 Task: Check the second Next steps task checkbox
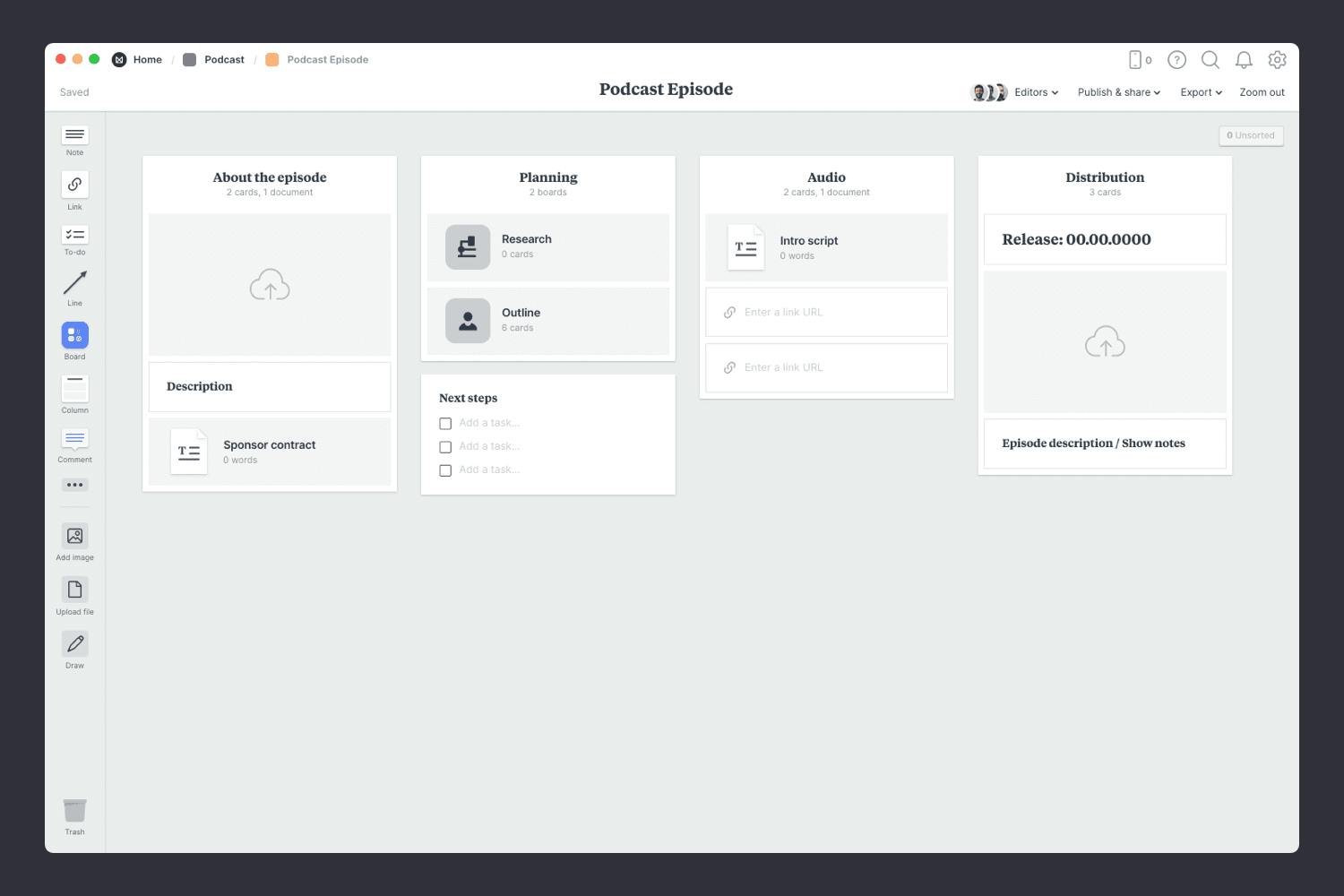point(445,447)
